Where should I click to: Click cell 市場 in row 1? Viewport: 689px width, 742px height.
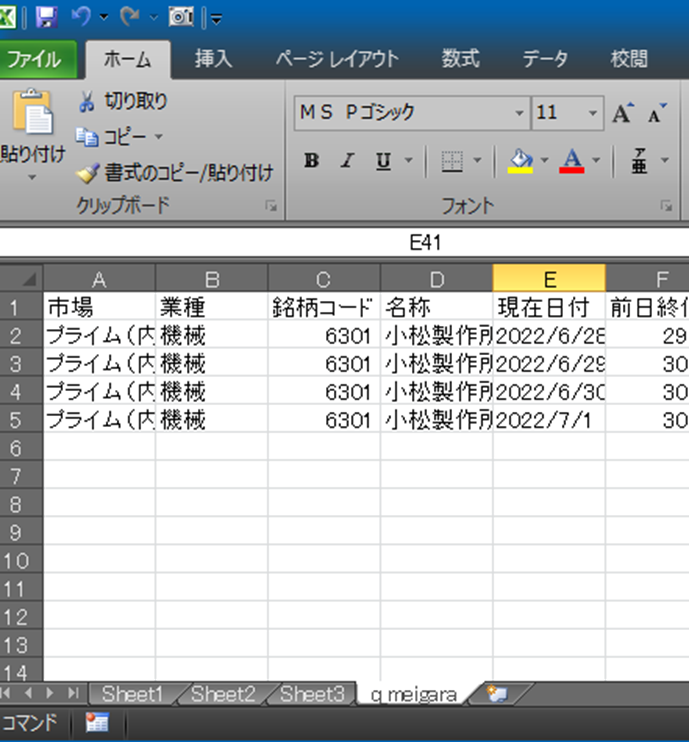(99, 308)
